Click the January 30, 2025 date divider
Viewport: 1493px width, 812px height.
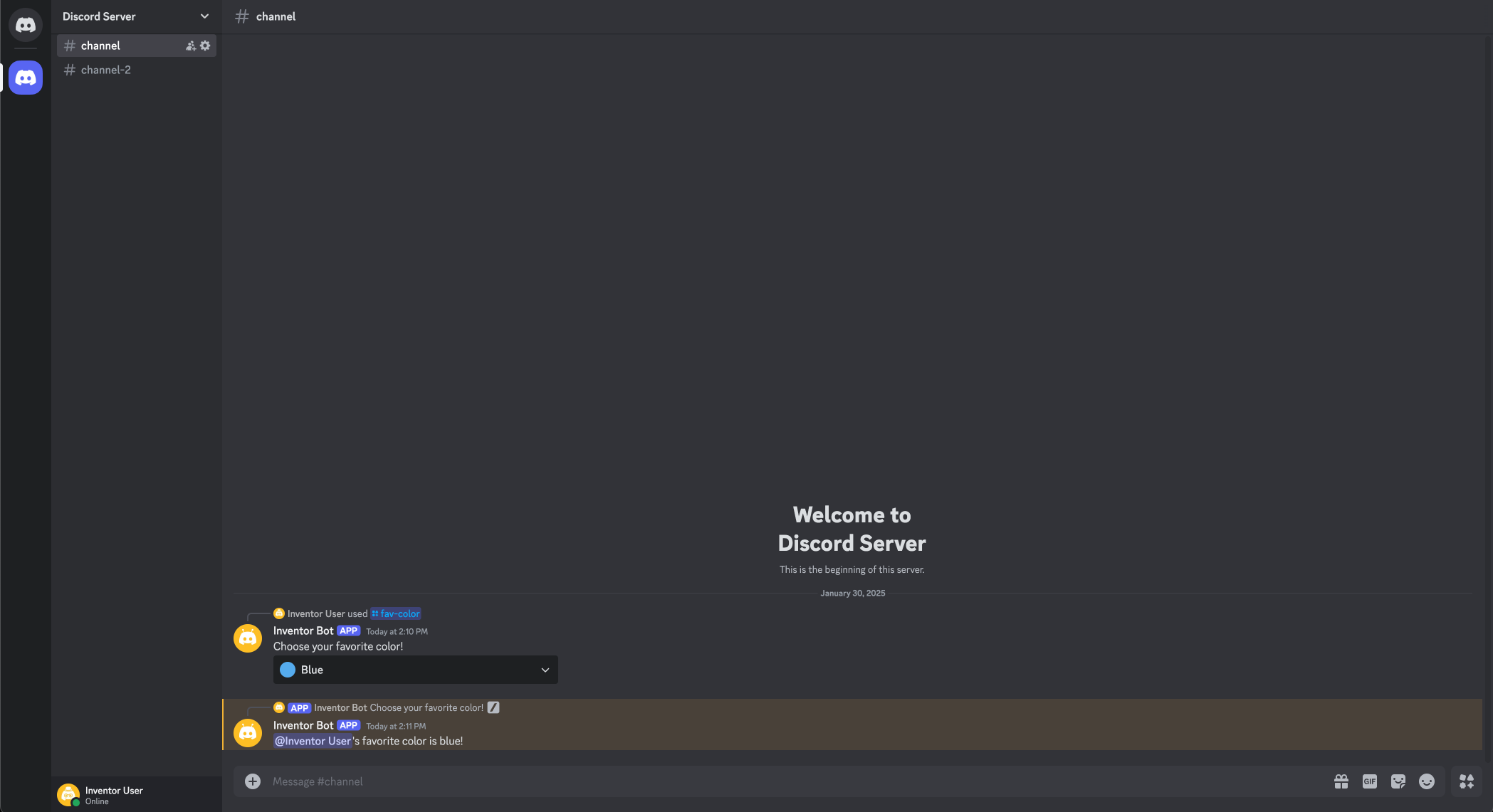[x=853, y=593]
